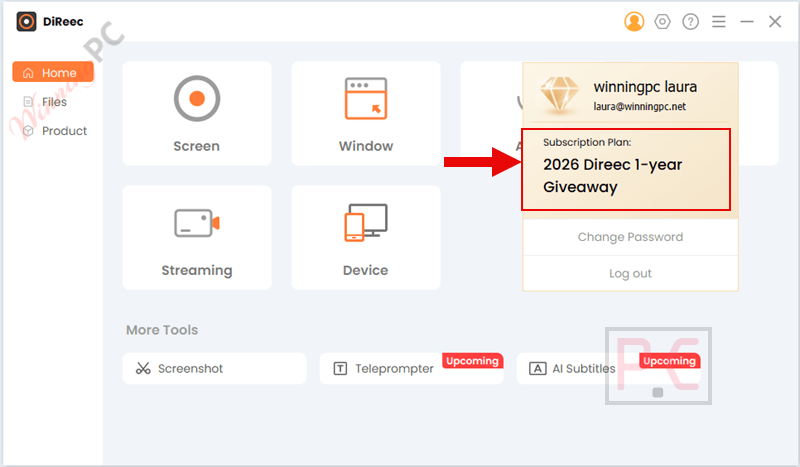
Task: Open the Screenshot tool
Action: coord(214,368)
